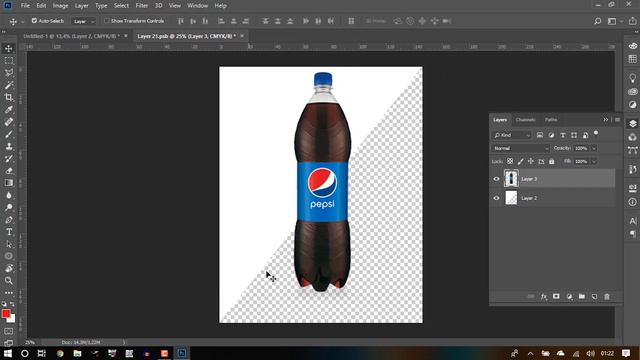Open the File menu

pos(25,6)
